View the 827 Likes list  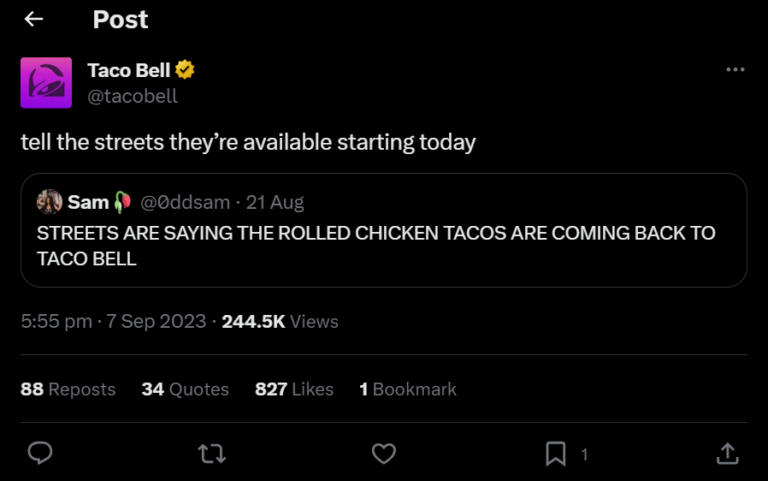coord(294,389)
